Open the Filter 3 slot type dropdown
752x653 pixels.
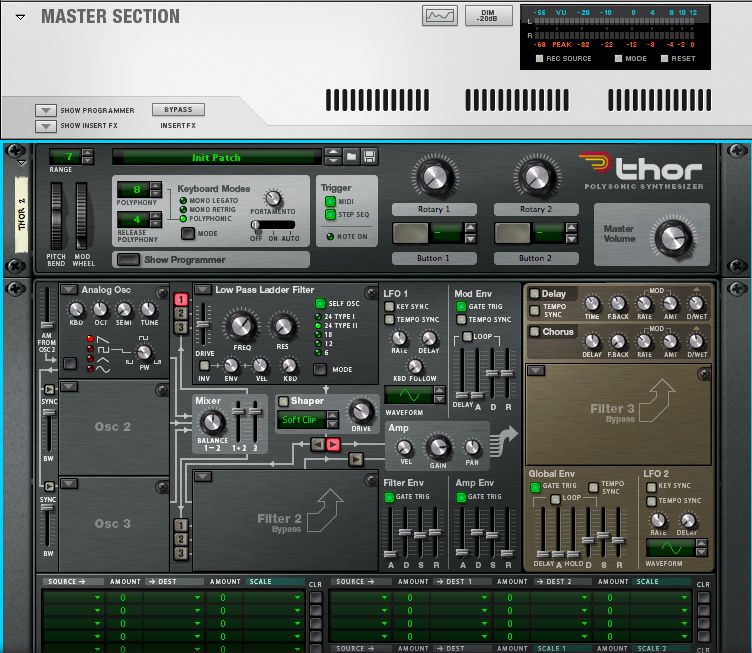(x=536, y=370)
